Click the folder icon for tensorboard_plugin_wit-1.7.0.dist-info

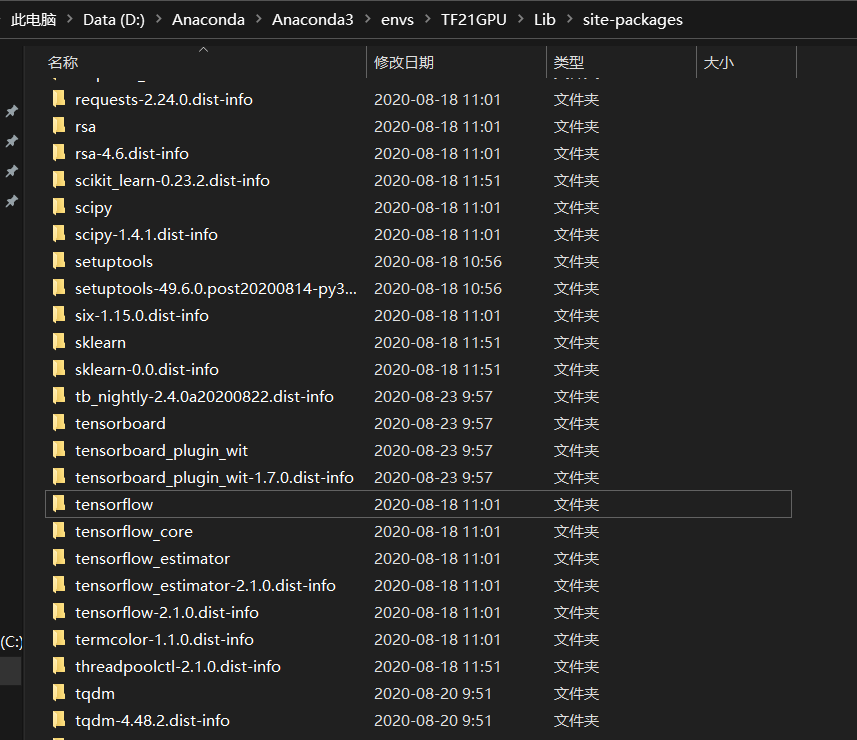click(59, 477)
